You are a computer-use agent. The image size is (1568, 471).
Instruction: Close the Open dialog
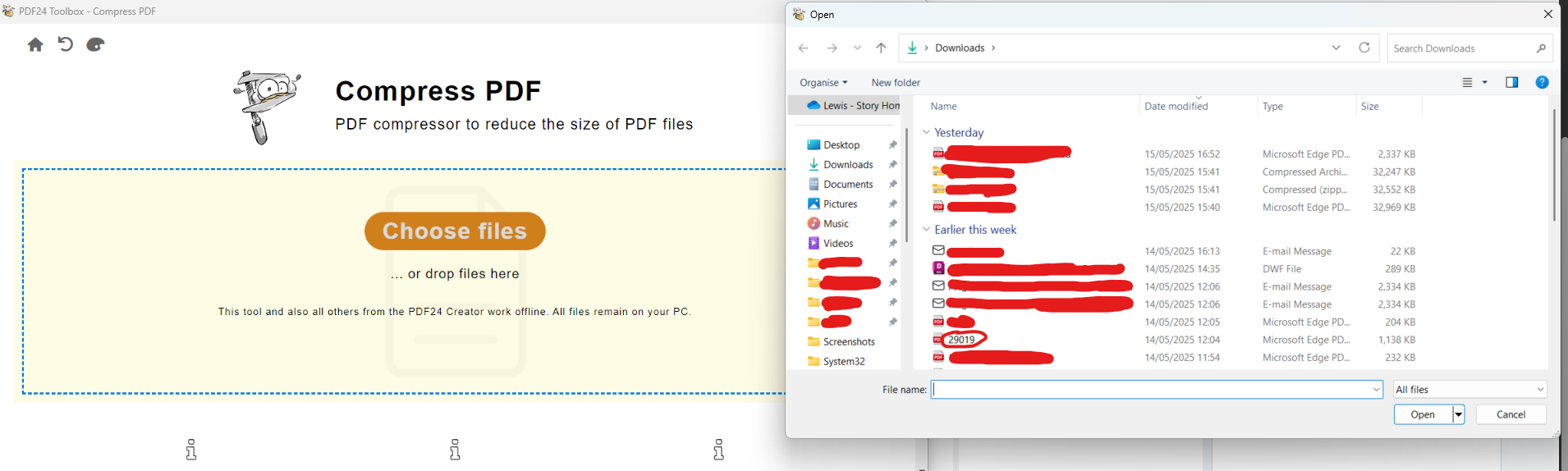point(1547,15)
